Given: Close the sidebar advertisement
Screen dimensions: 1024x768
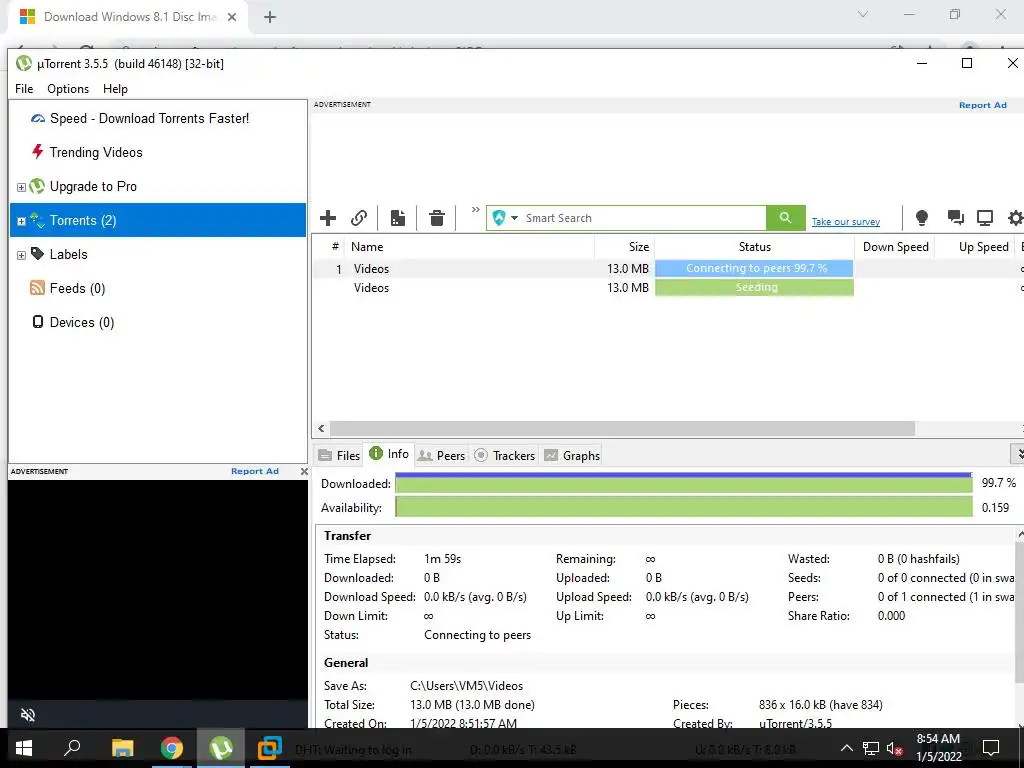Looking at the screenshot, I should (304, 471).
